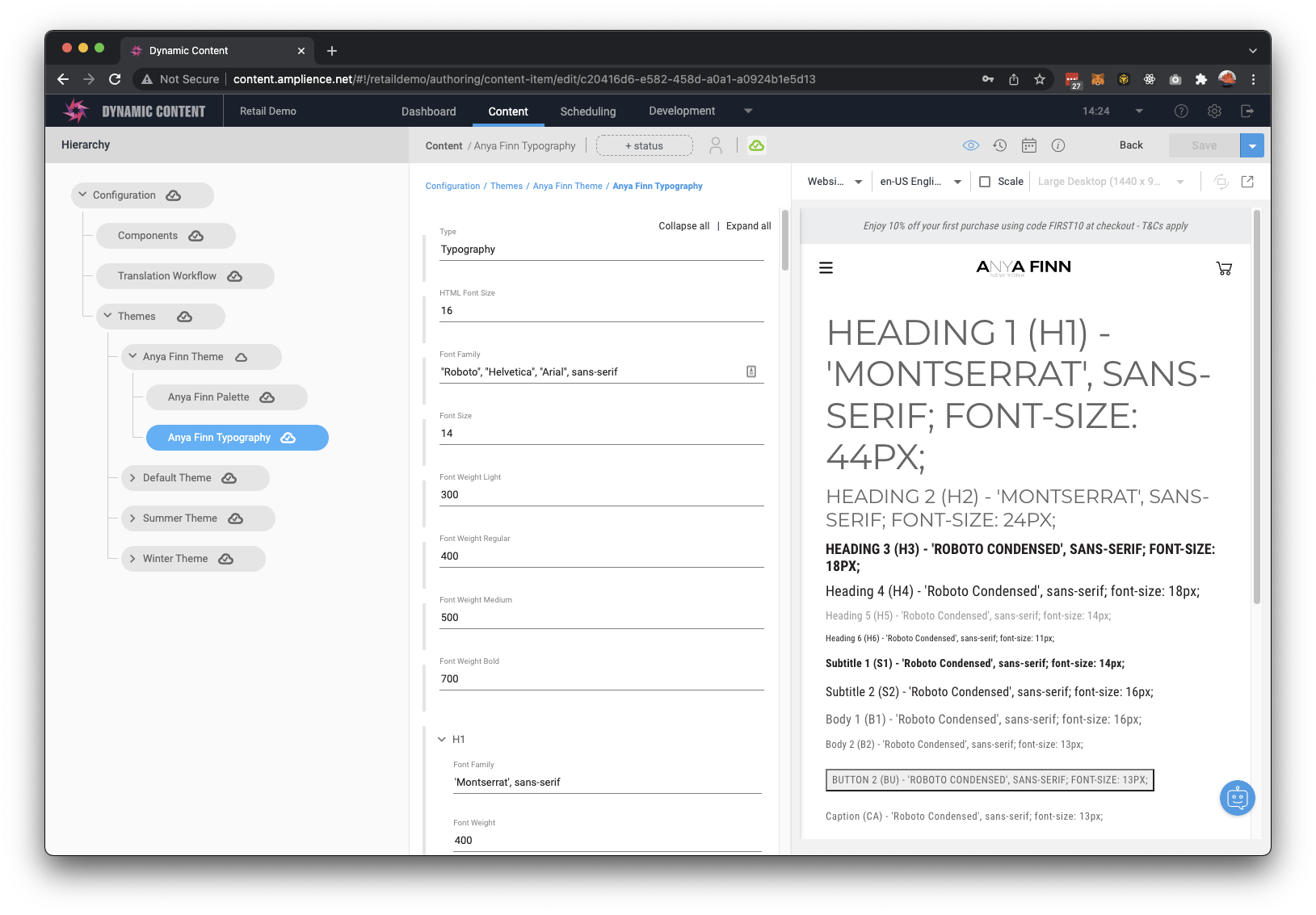The image size is (1316, 915).
Task: Open the en-US English locale dropdown
Action: [x=920, y=182]
